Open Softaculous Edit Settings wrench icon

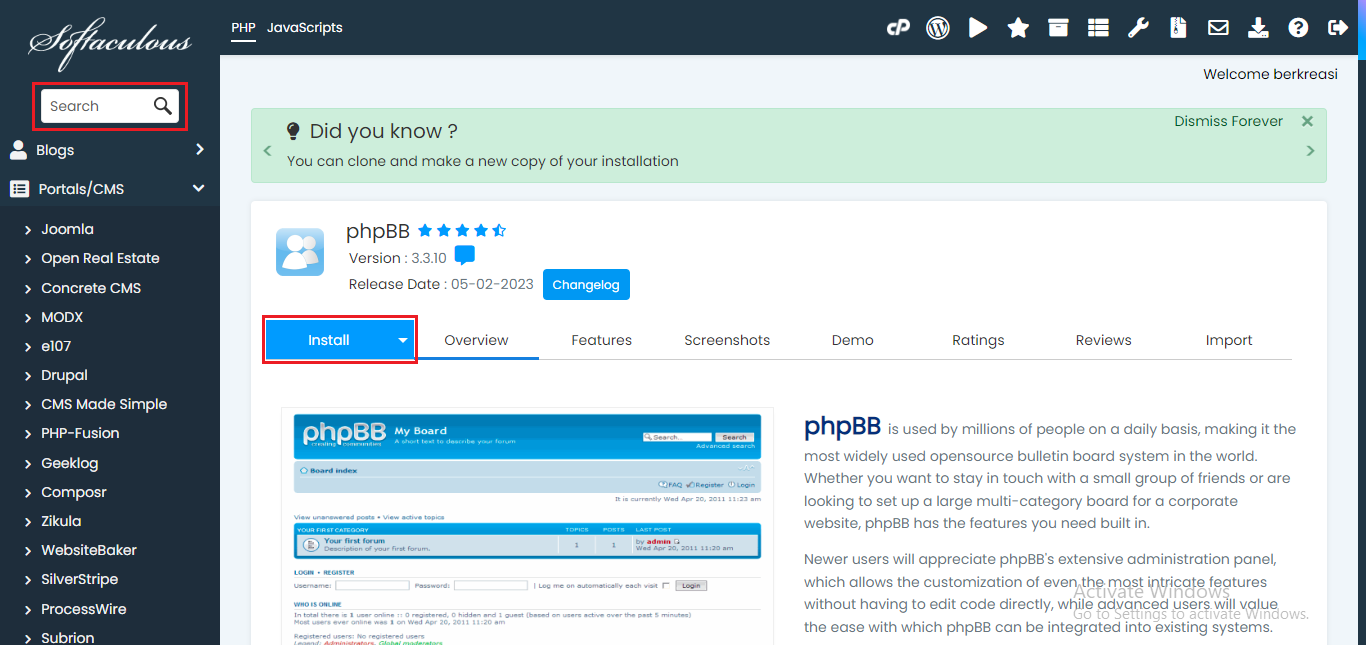coord(1138,27)
